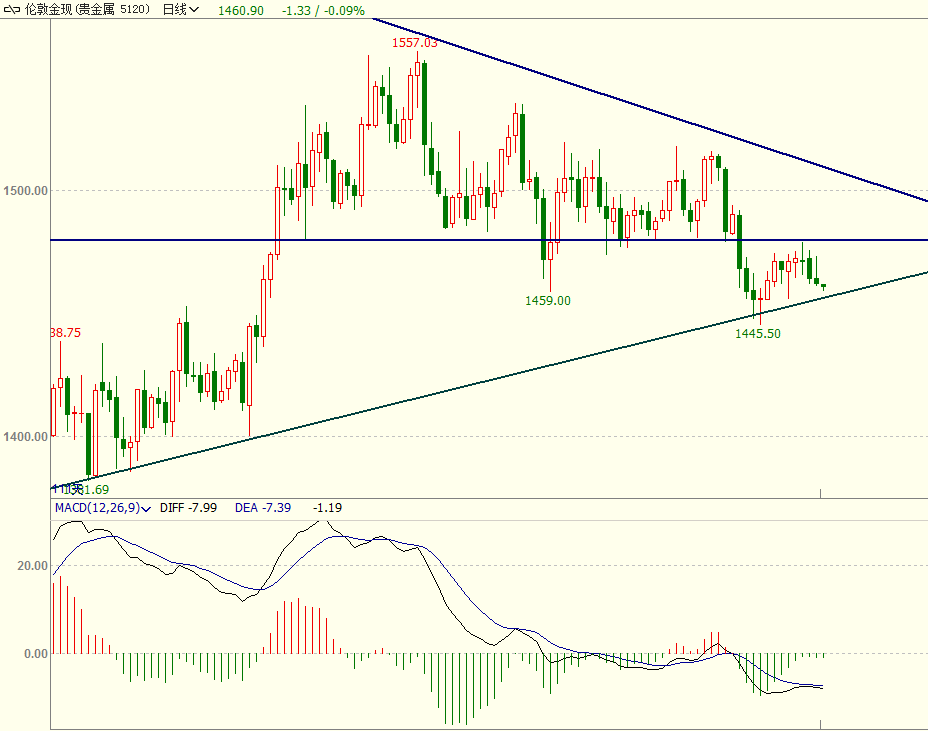Click the 1400.00 price axis label
The image size is (928, 731).
[25, 436]
